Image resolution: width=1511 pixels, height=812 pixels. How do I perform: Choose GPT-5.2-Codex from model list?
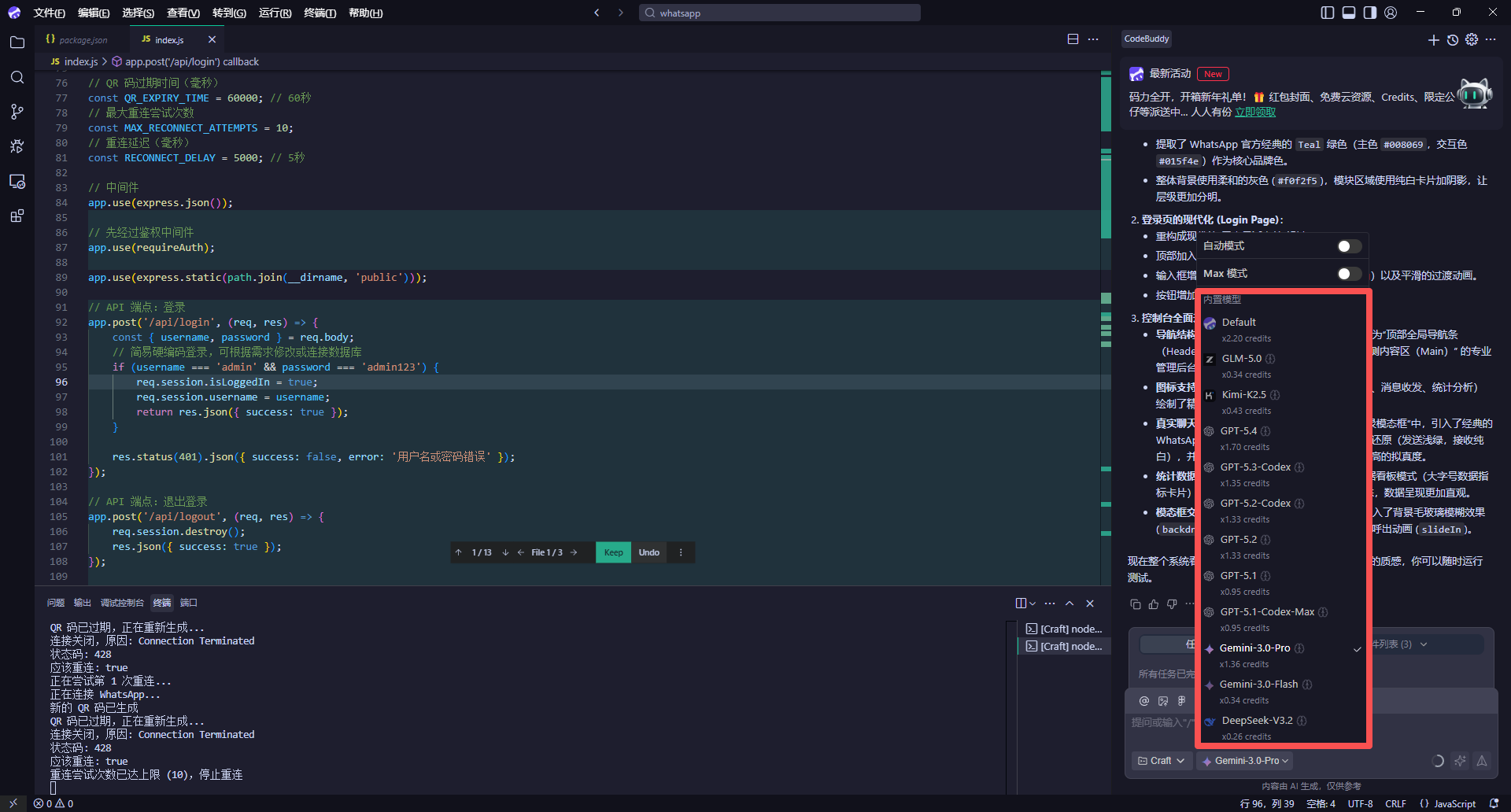[x=1283, y=511]
